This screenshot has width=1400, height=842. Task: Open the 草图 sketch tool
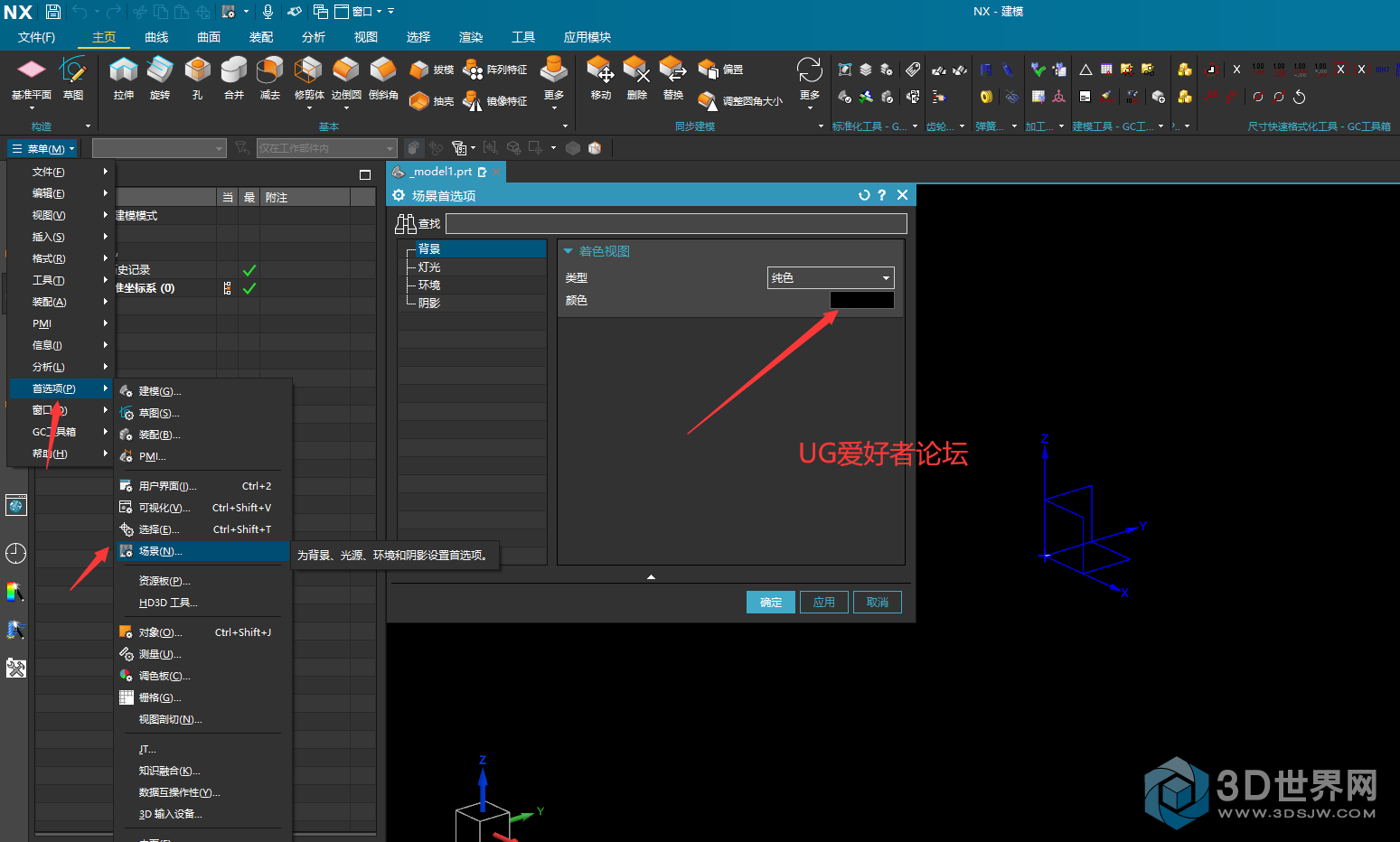72,77
